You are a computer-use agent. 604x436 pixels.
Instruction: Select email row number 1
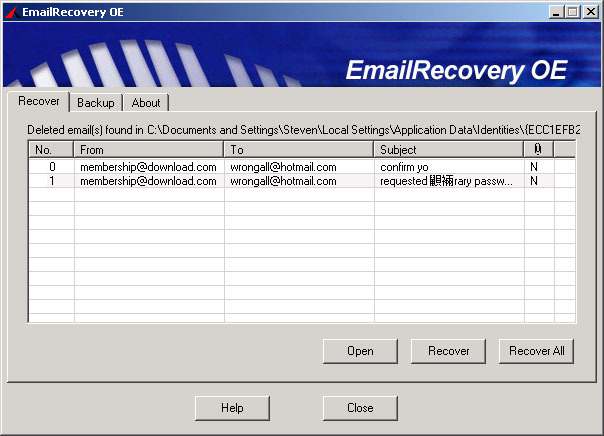[x=302, y=181]
